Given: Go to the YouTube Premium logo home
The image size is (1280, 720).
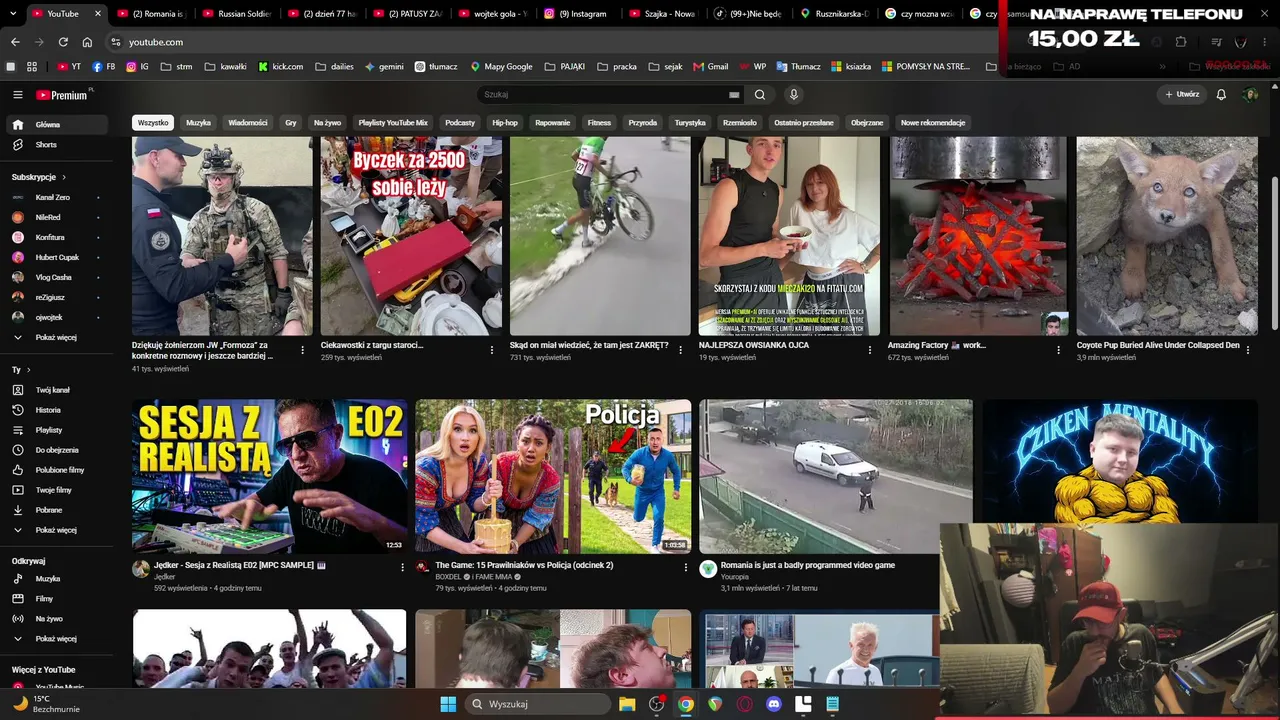Looking at the screenshot, I should coord(62,95).
